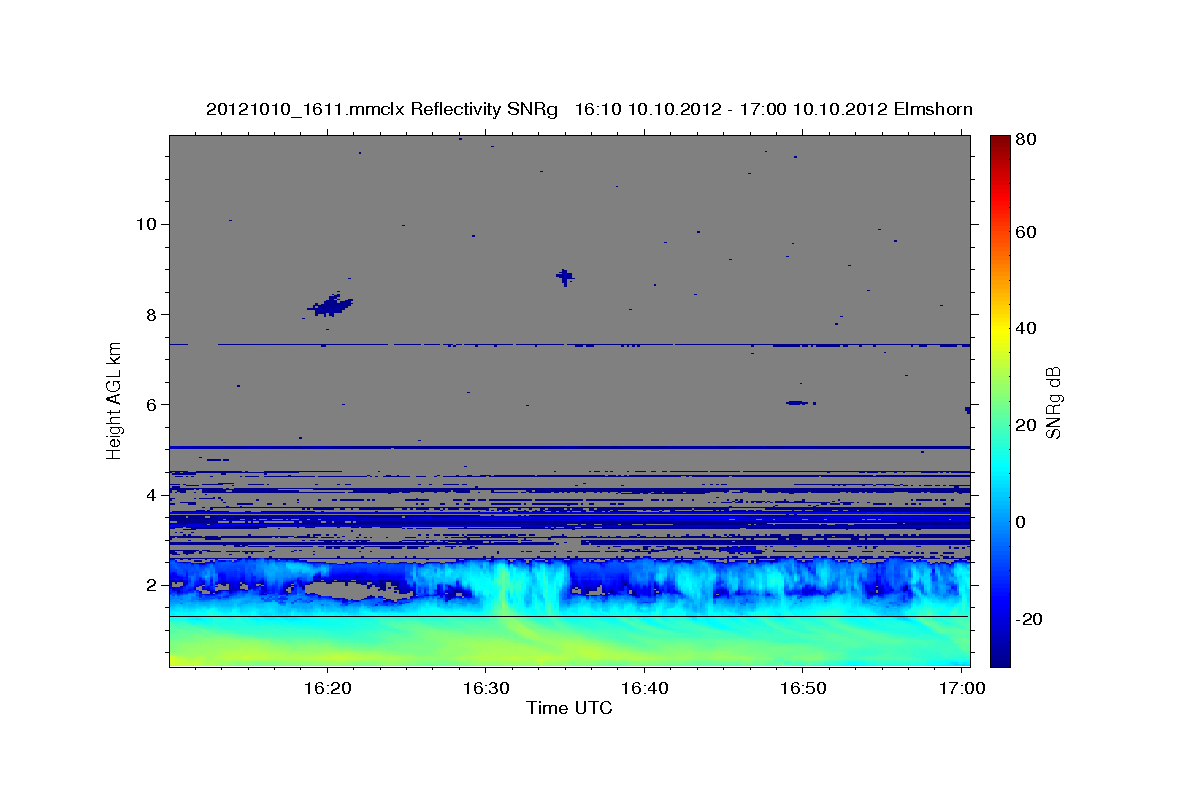Viewport: 1200px width, 800px height.
Task: Click the blue echo patch near 8 km at 16:20
Action: pos(330,306)
